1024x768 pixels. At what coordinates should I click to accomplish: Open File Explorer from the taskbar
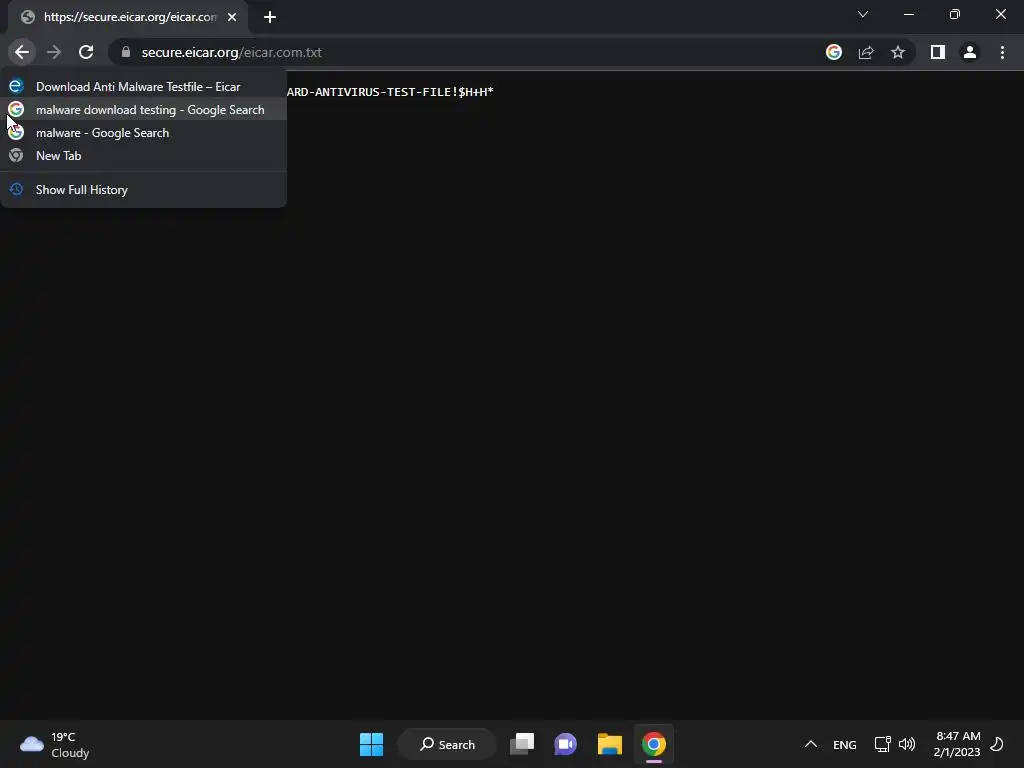[609, 744]
